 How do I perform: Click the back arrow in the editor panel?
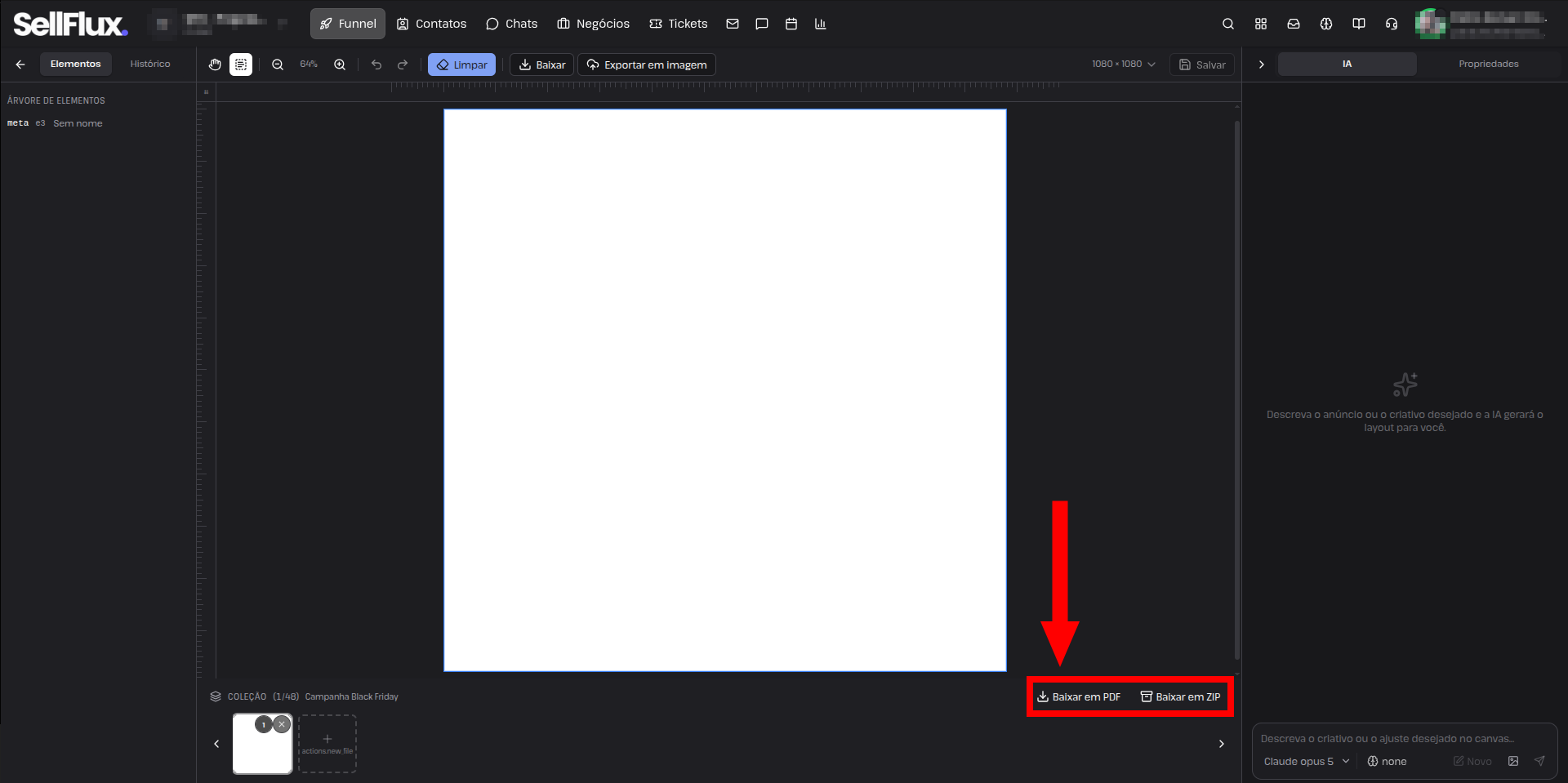pos(20,64)
